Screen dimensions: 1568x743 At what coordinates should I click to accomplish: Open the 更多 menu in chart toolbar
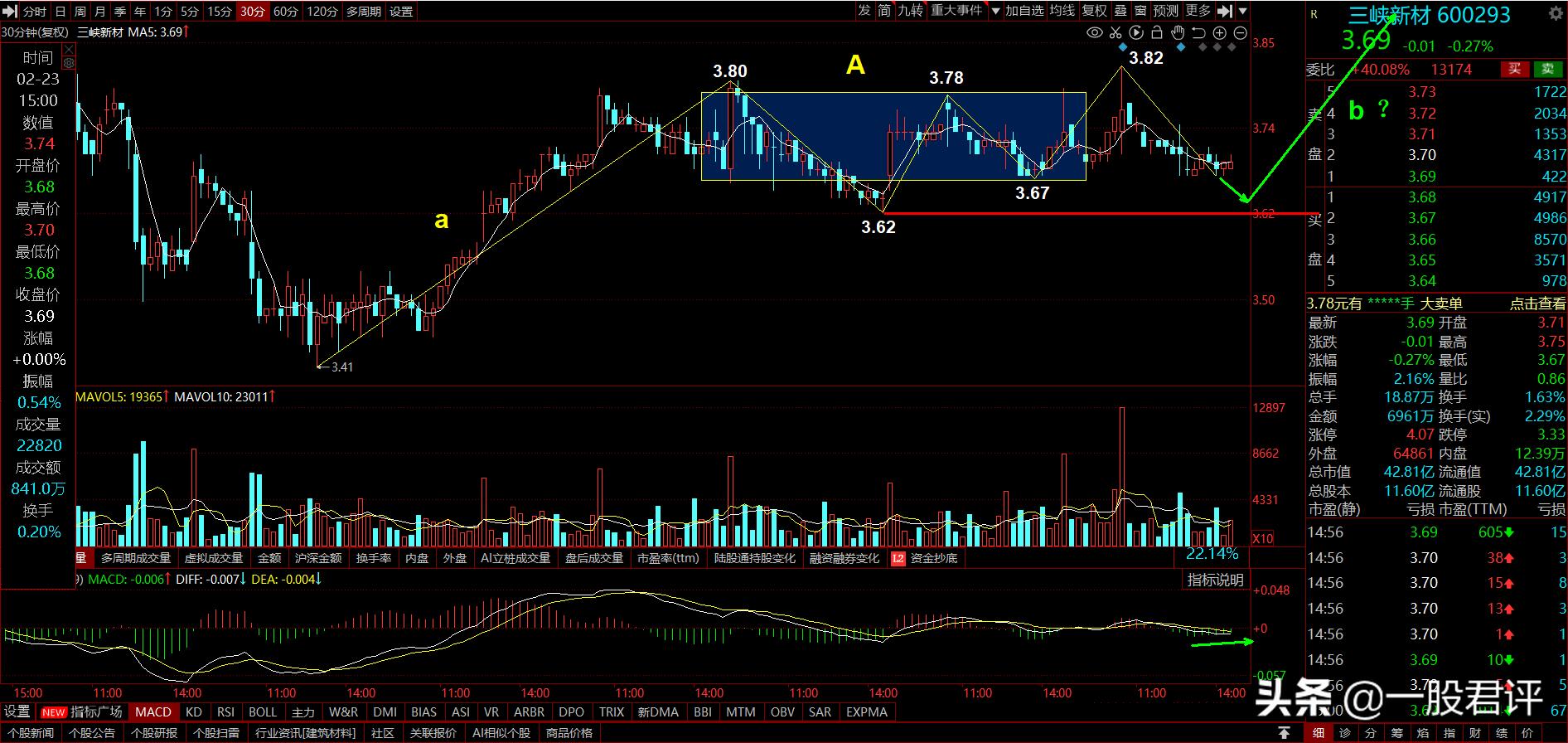1198,11
